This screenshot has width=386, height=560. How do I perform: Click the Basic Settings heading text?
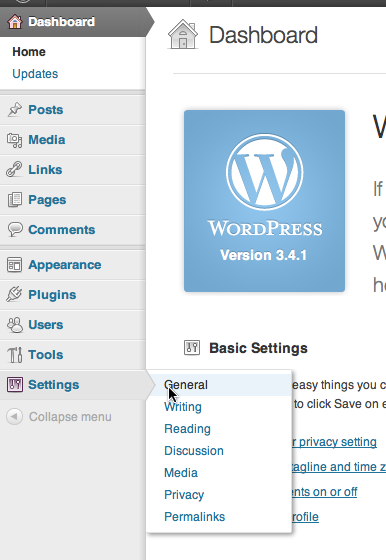point(258,348)
